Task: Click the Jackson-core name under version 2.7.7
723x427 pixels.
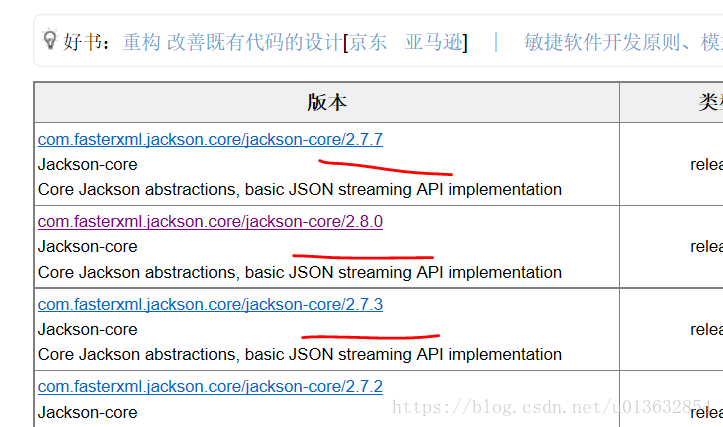Action: [88, 165]
